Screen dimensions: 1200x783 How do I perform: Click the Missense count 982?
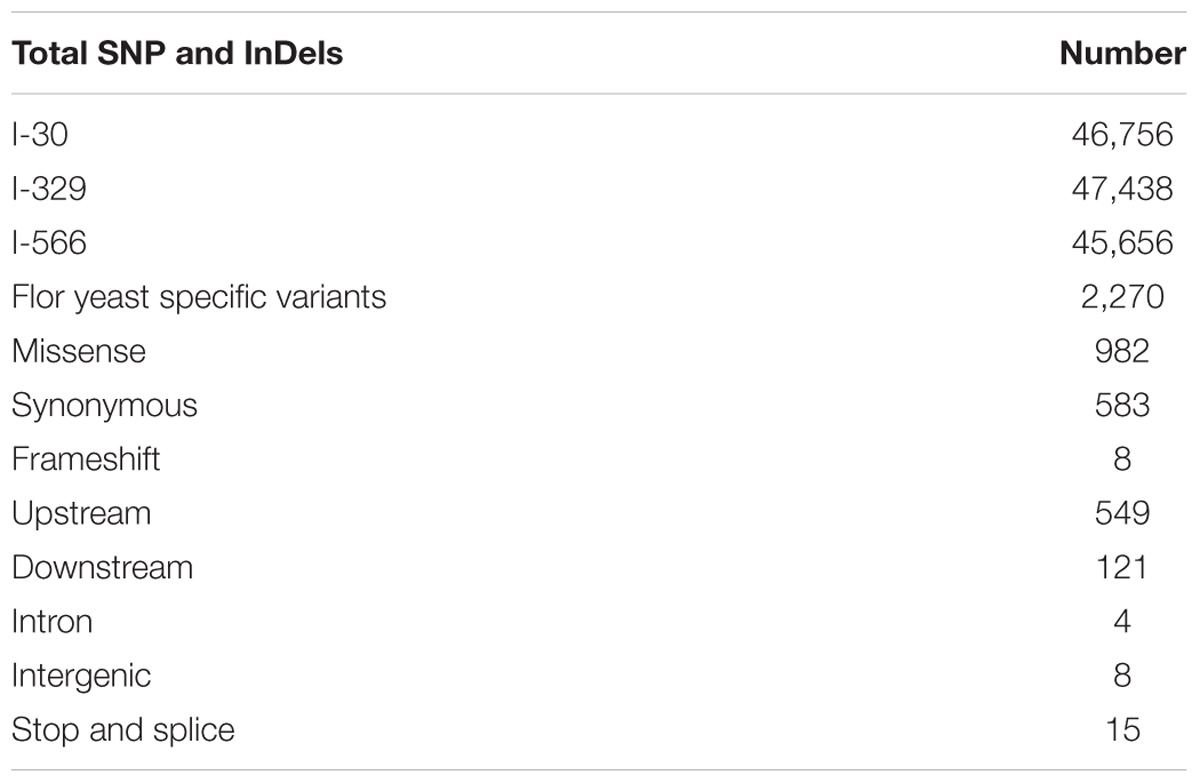(1122, 351)
